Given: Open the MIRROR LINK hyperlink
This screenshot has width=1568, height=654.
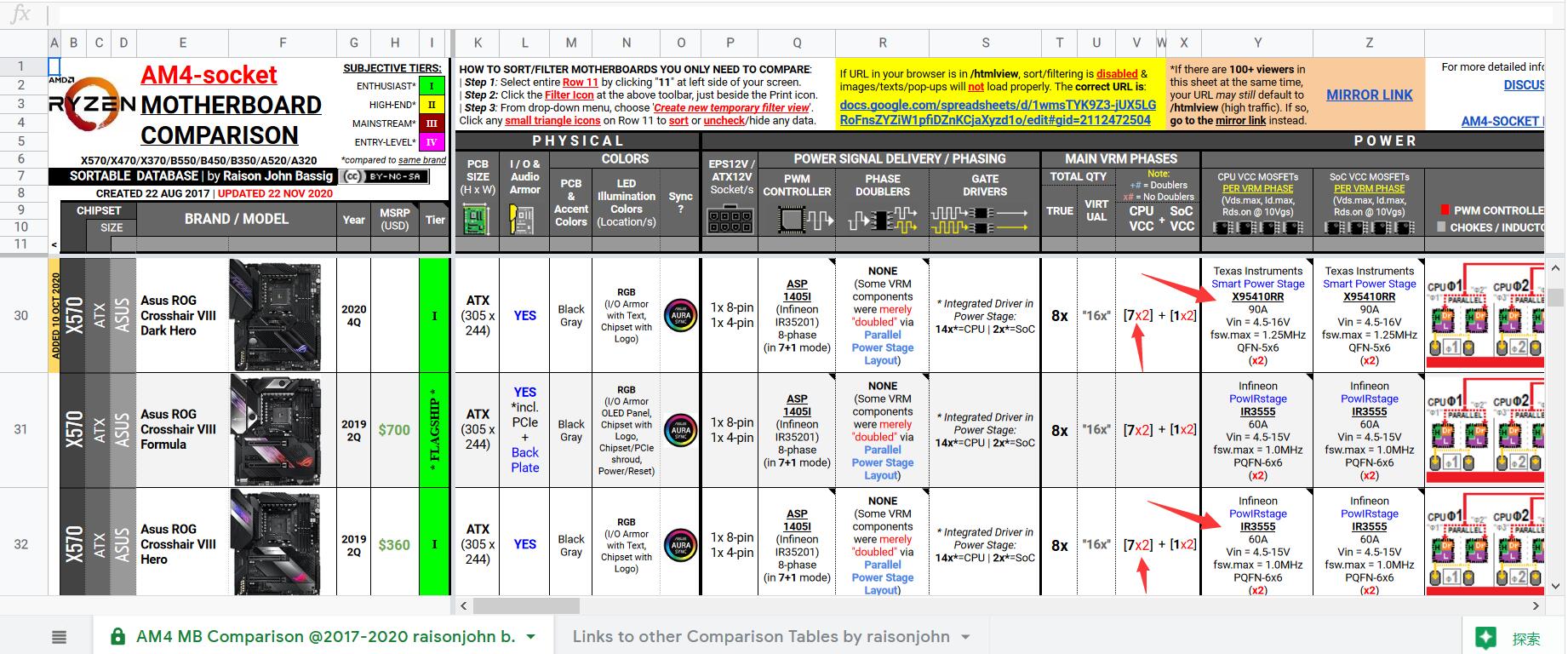Looking at the screenshot, I should tap(1369, 95).
